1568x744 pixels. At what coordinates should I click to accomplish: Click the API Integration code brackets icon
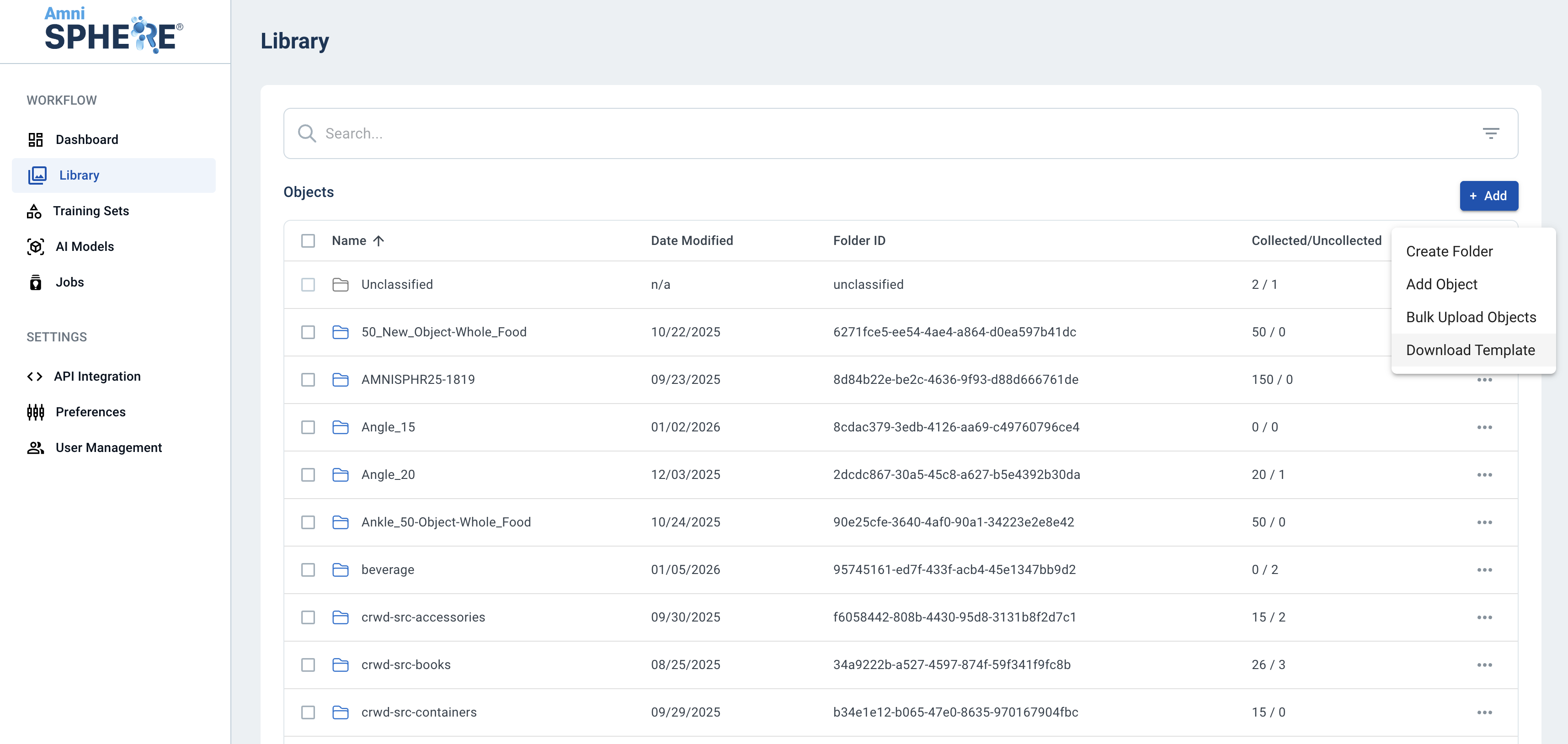tap(35, 377)
